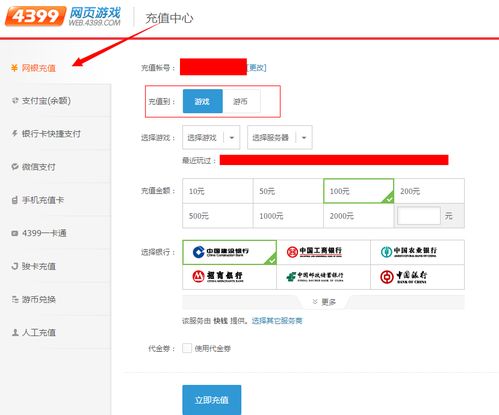The height and width of the screenshot is (415, 499).
Task: Click the custom amount input field
Action: [419, 216]
